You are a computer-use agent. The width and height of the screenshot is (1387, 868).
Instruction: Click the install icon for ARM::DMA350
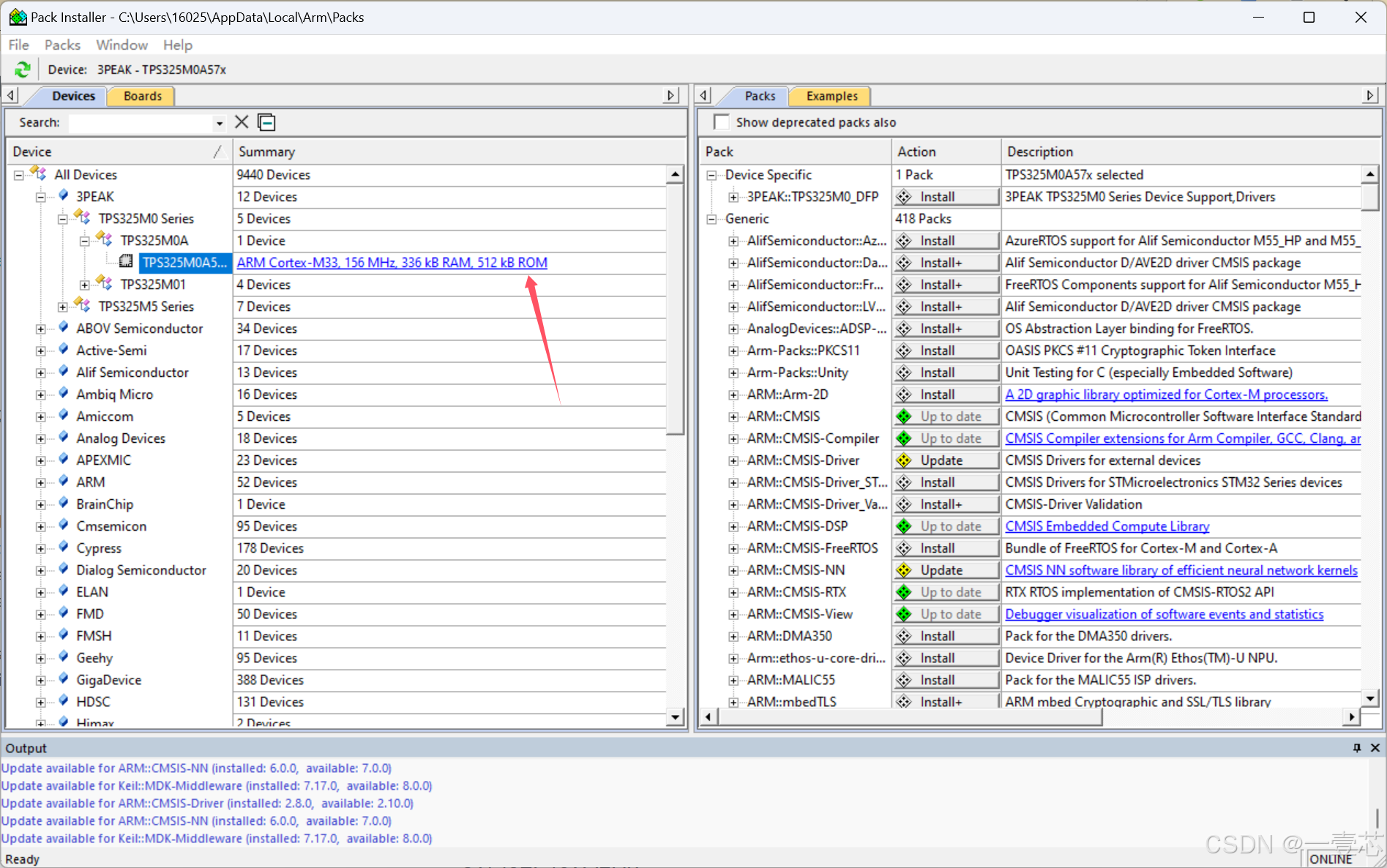coord(905,636)
